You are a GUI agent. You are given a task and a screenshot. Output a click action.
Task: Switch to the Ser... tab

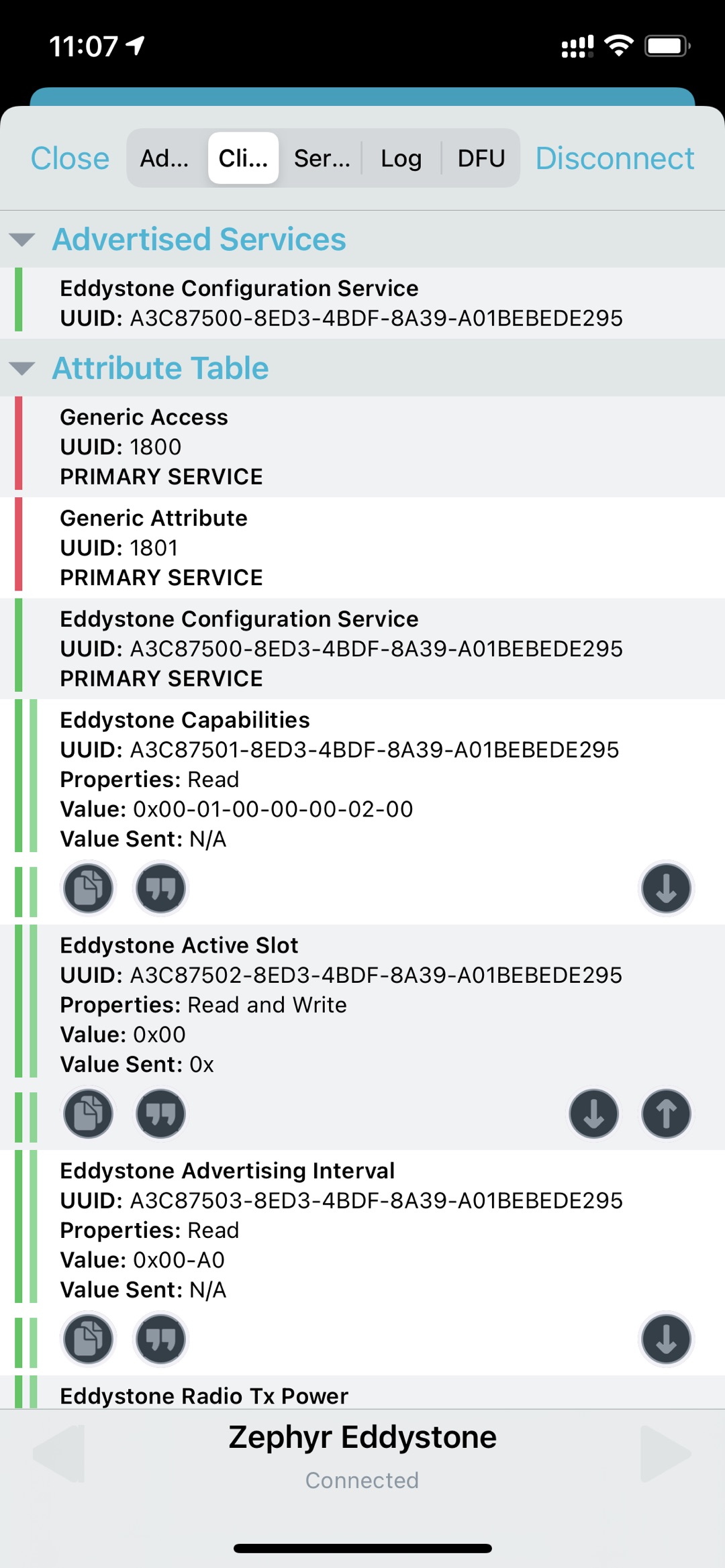[322, 158]
